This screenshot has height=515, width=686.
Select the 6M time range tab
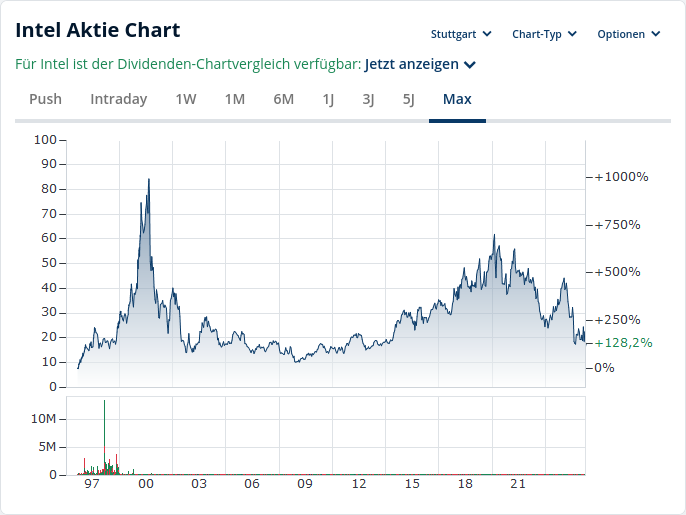(x=284, y=99)
